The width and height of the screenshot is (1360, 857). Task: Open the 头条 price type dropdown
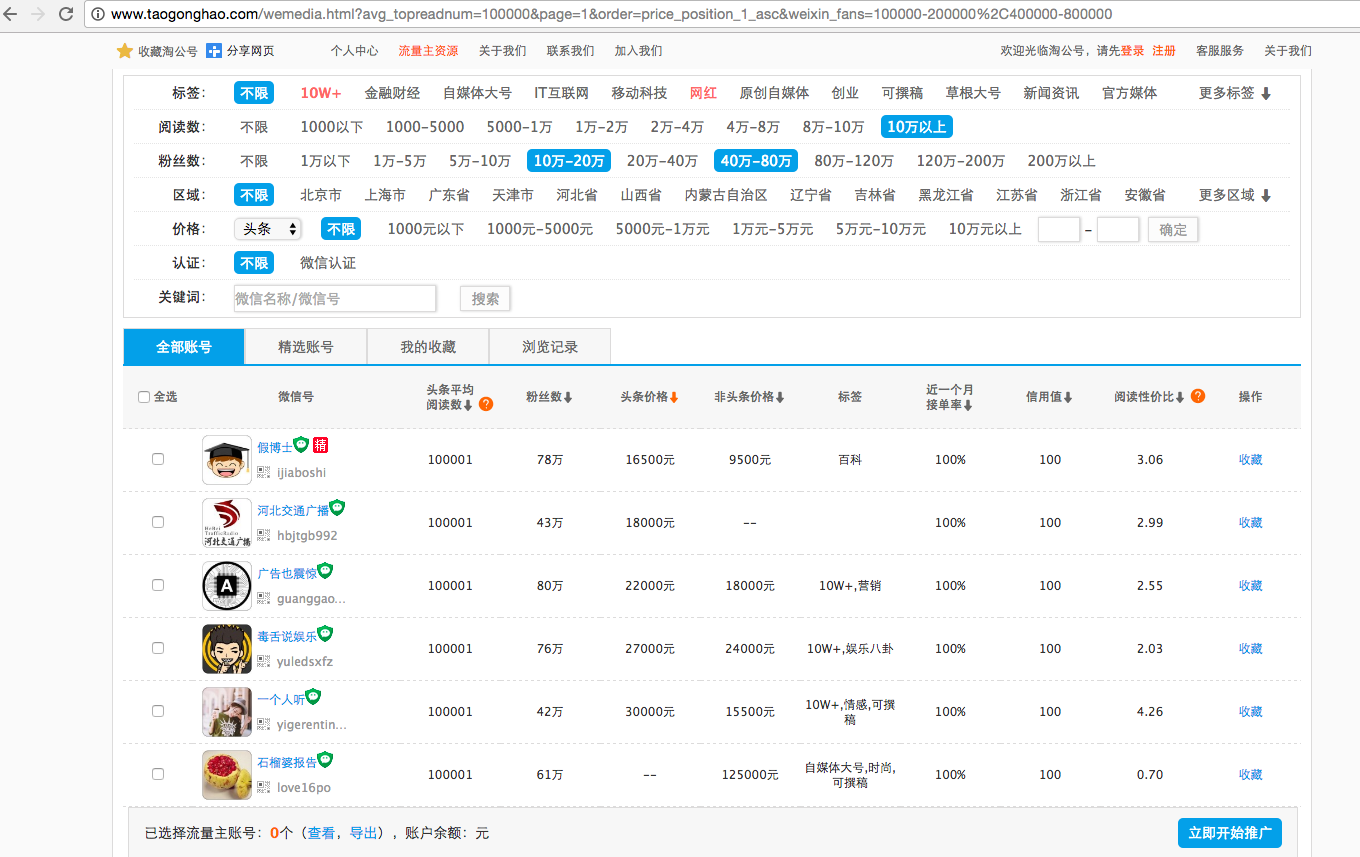click(268, 229)
